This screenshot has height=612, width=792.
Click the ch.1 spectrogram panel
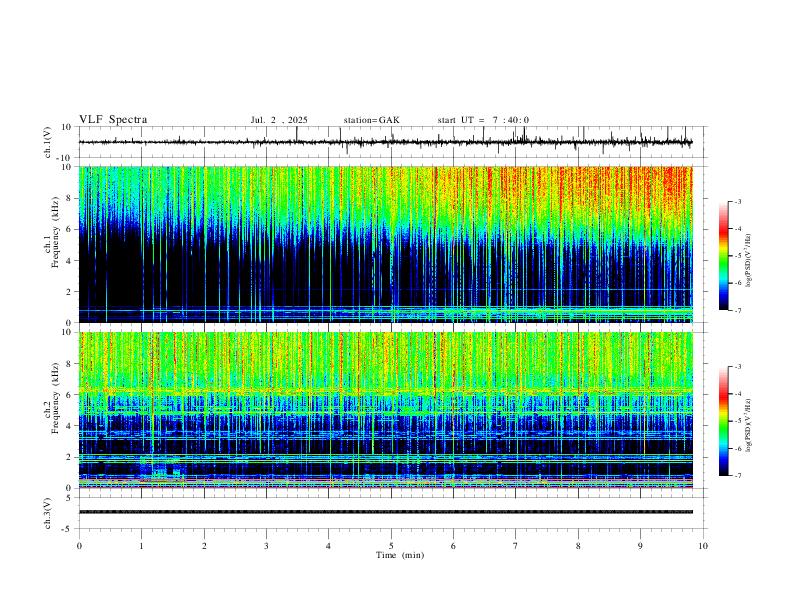point(386,244)
